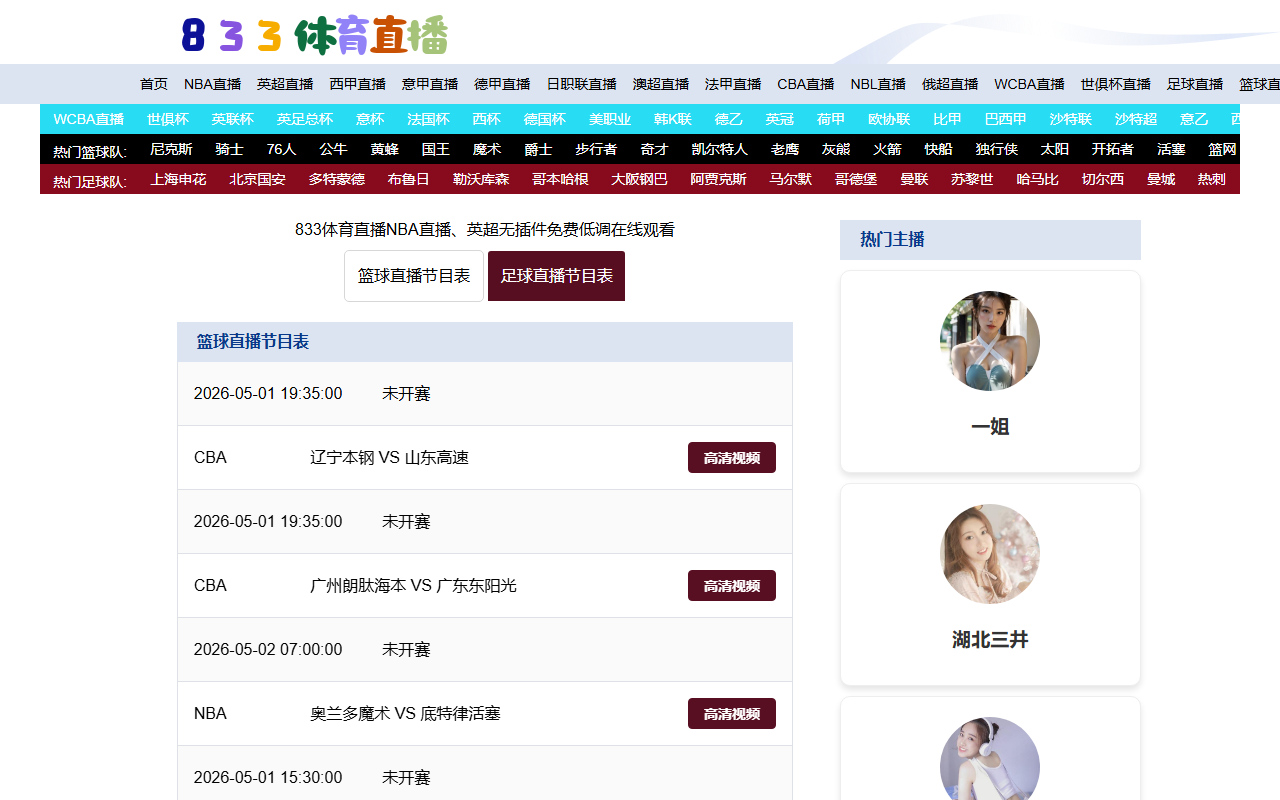
Task: Go to CBA直播 in top navigation
Action: (806, 84)
